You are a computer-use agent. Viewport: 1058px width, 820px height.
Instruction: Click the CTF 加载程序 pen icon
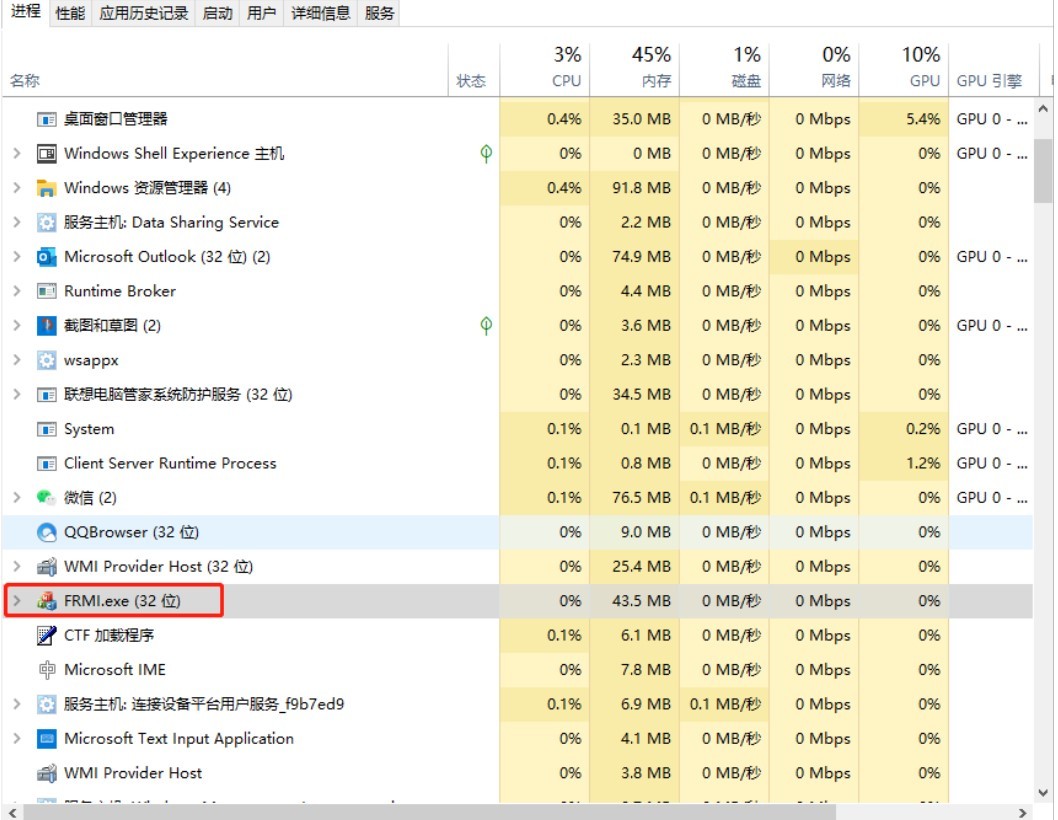click(x=46, y=636)
